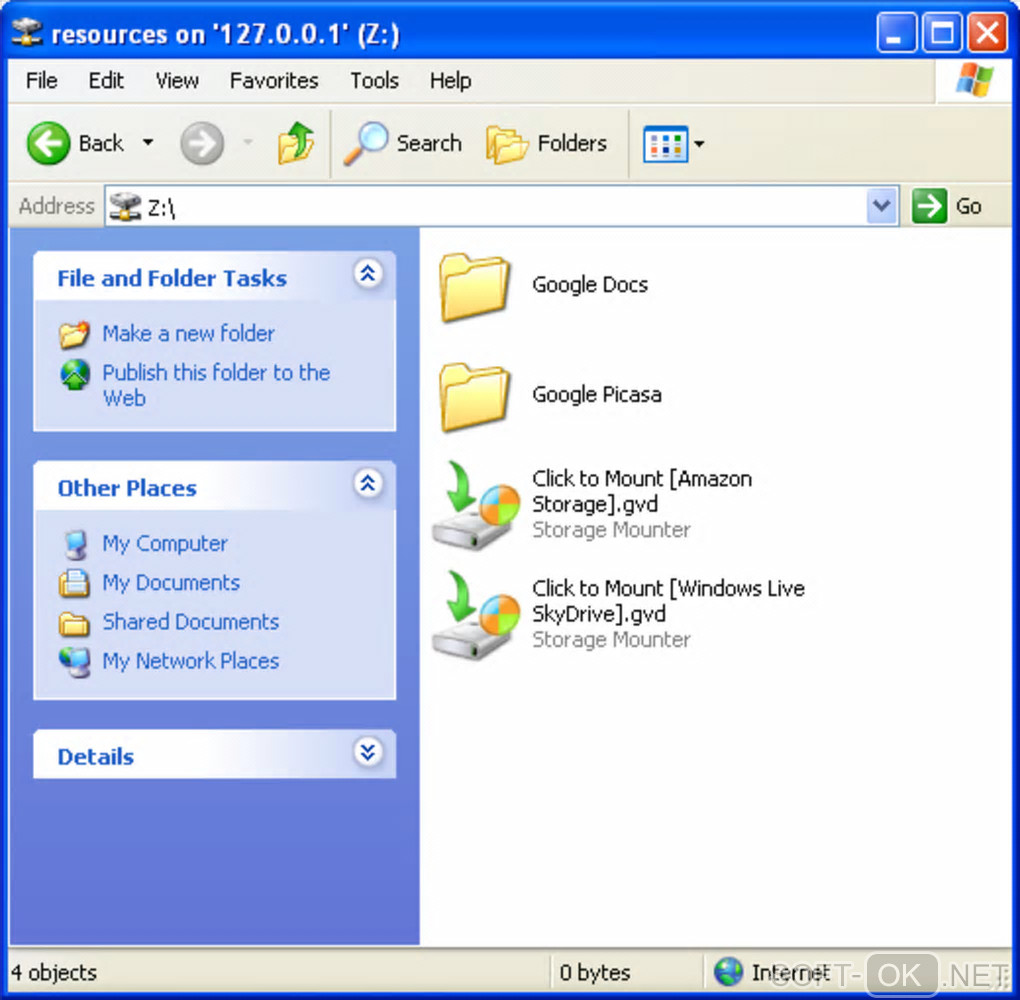Click the Internet zone globe icon
This screenshot has width=1020, height=1000.
click(728, 972)
